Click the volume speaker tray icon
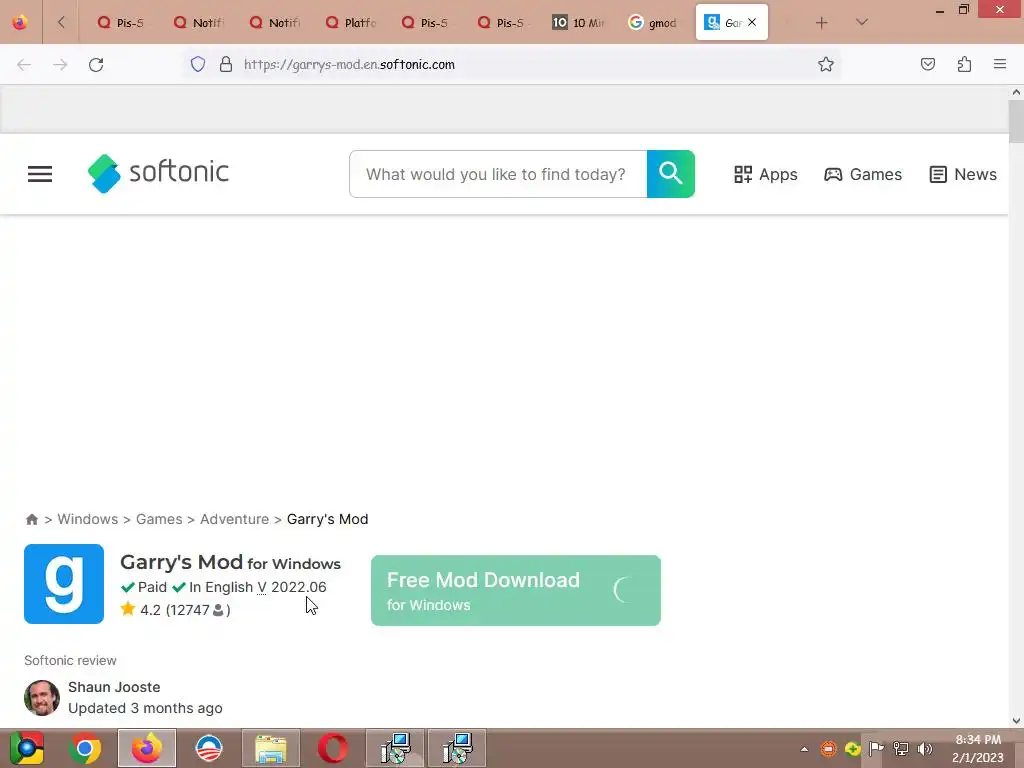The height and width of the screenshot is (768, 1024). pos(925,749)
